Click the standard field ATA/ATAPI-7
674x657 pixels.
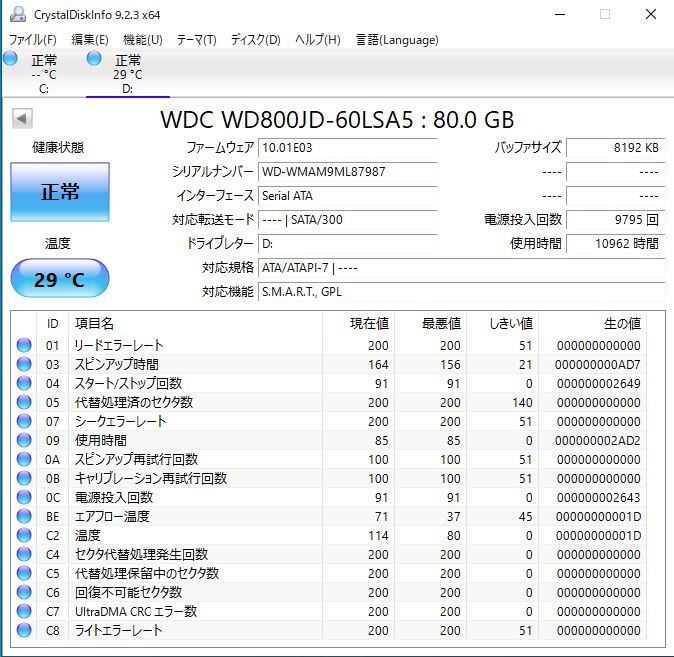[462, 268]
